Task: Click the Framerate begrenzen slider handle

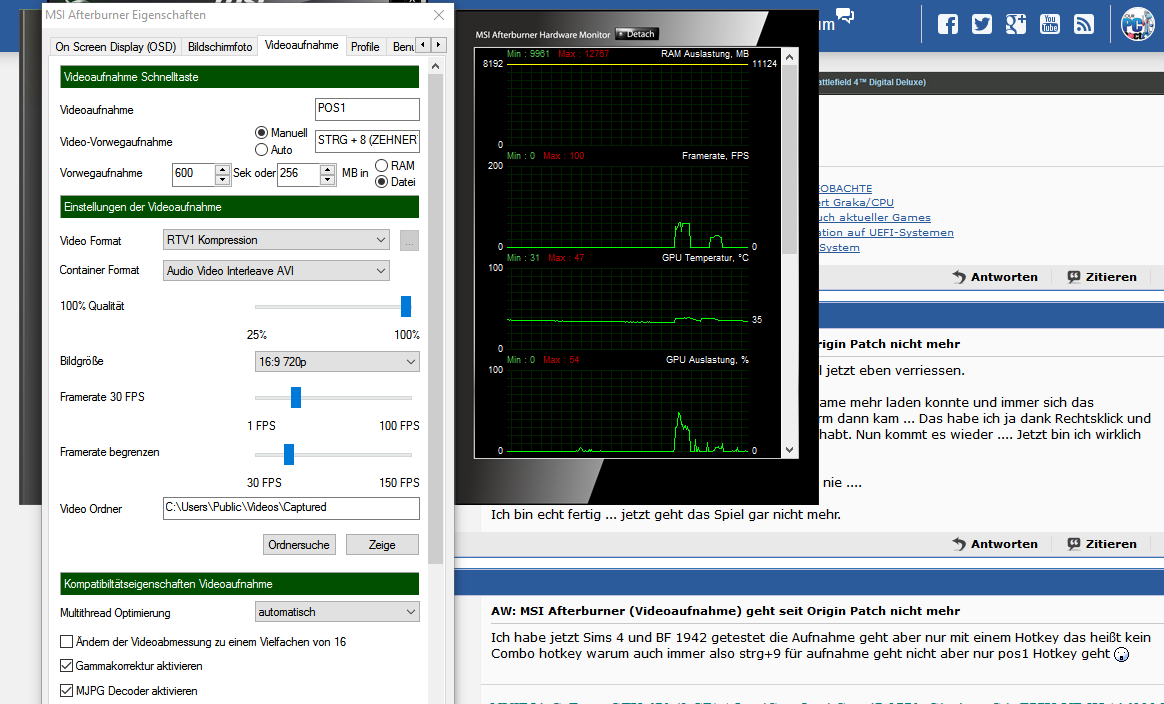Action: pyautogui.click(x=289, y=454)
